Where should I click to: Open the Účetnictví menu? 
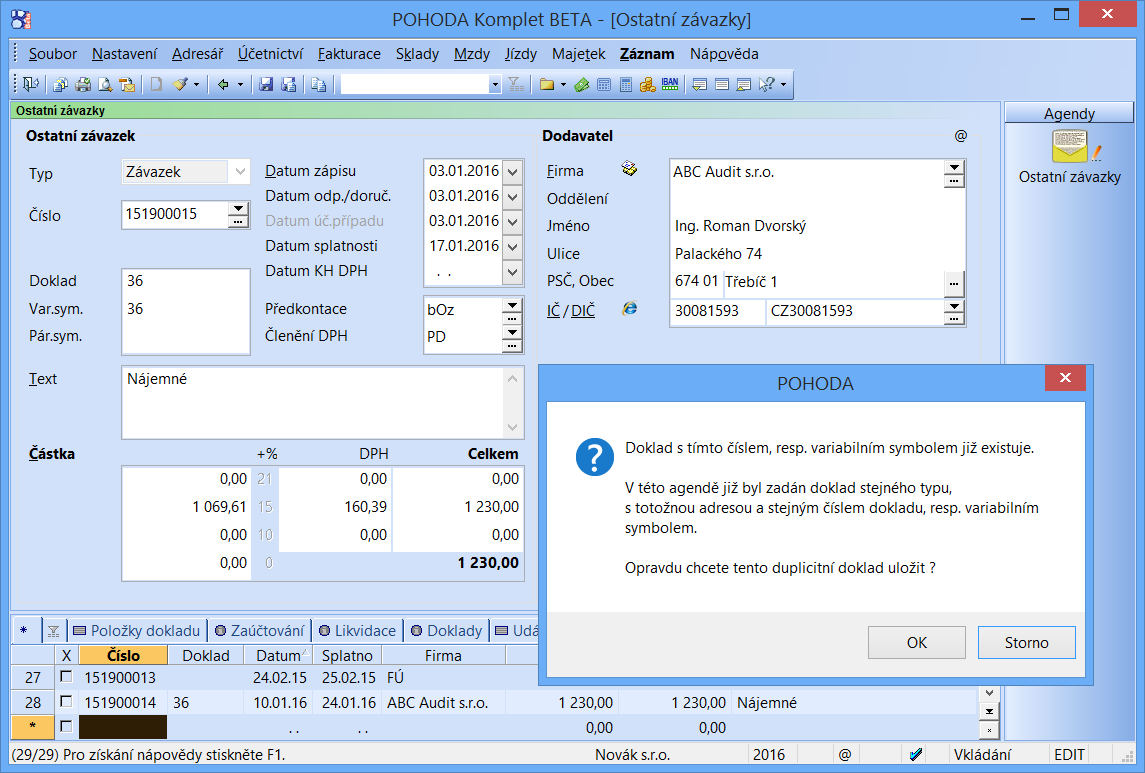270,54
